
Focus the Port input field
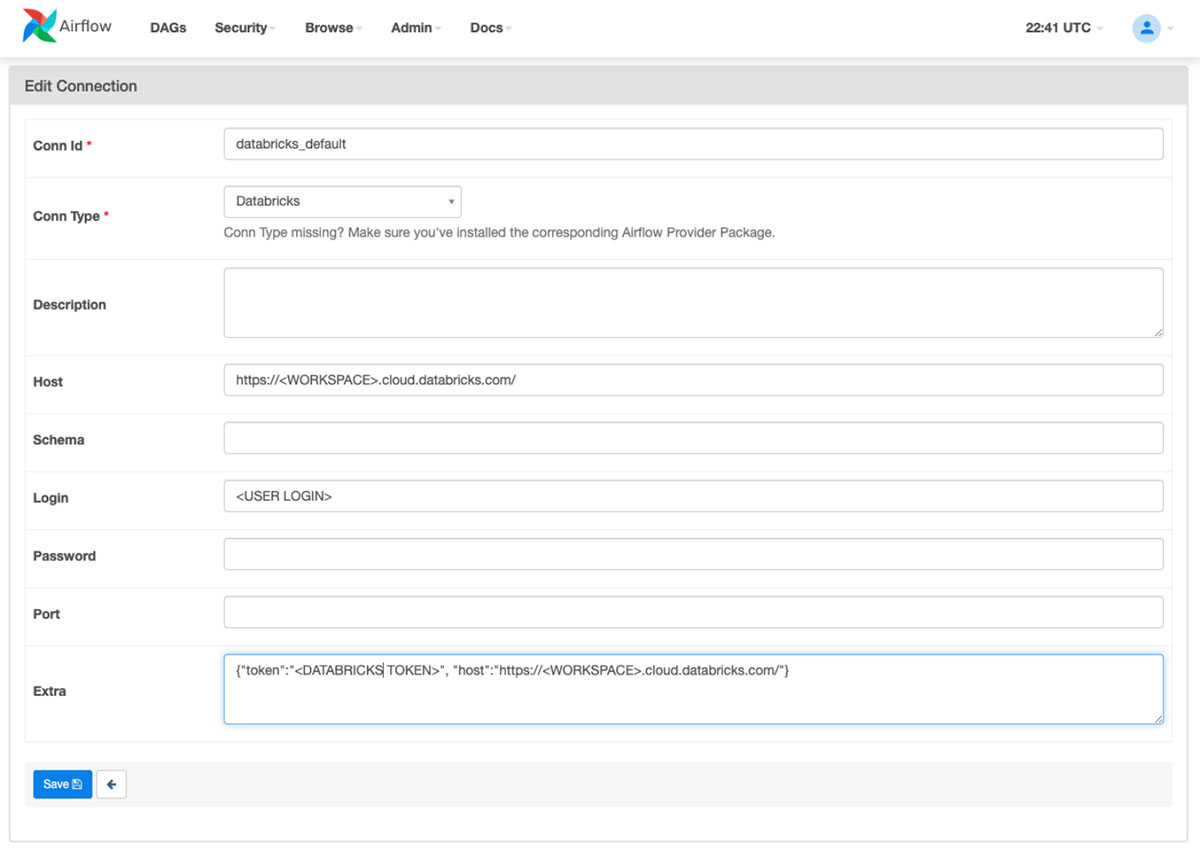693,611
